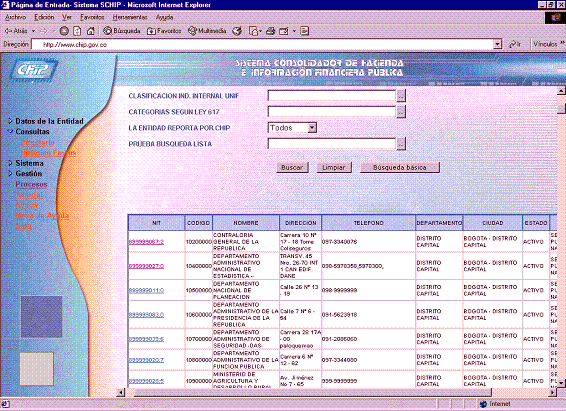Screen dimensions: 566x411
Task: Open the History toolbar icon
Action: pos(237,31)
